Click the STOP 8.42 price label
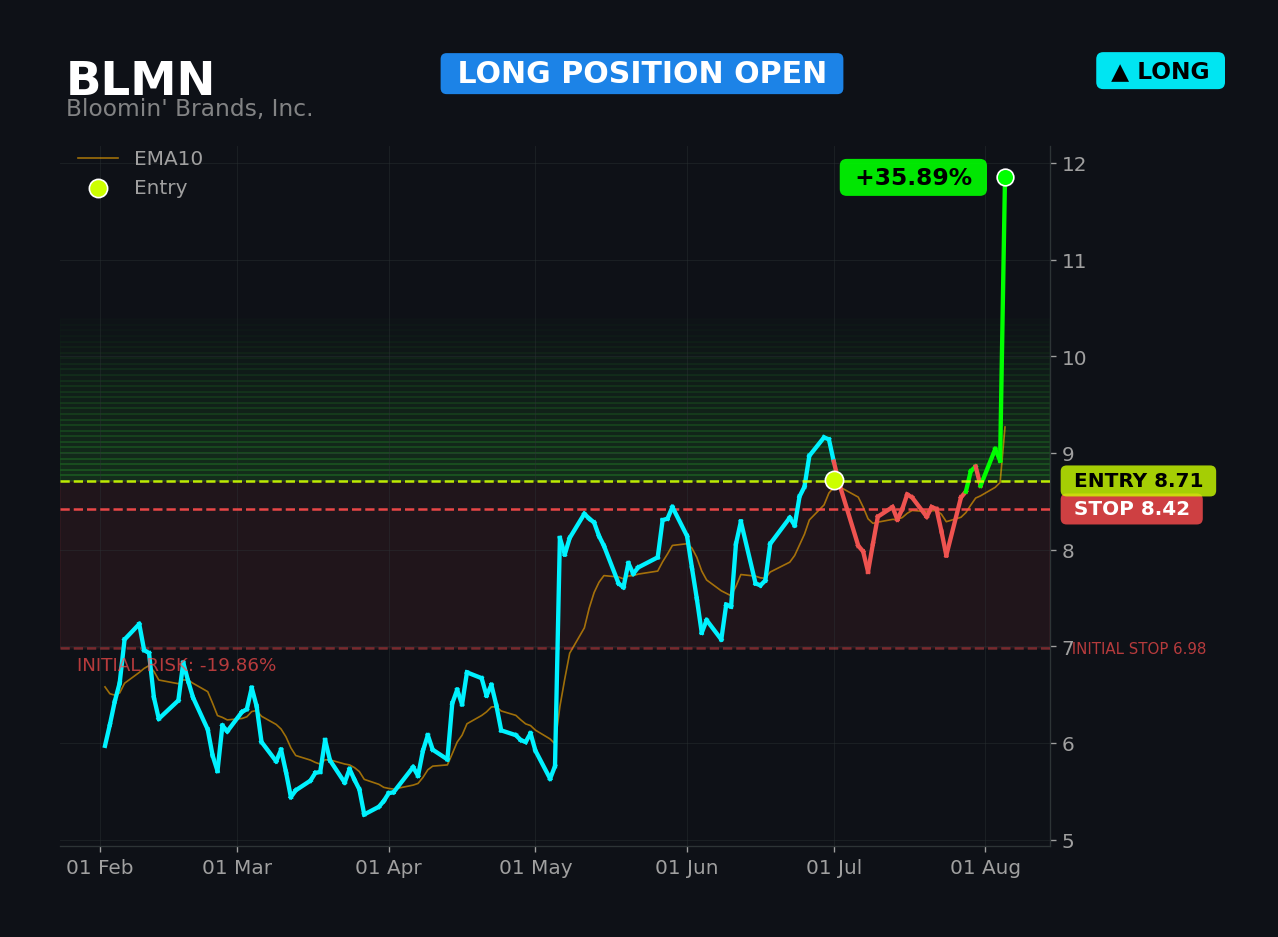The height and width of the screenshot is (937, 1278). point(1132,509)
